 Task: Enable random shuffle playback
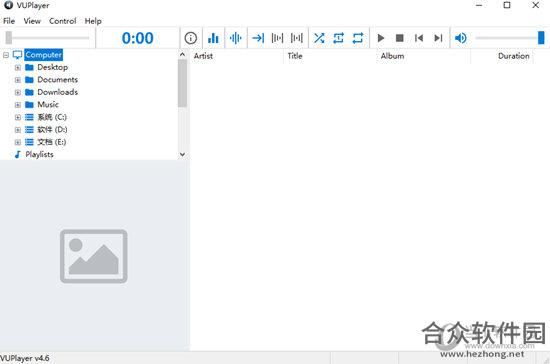click(x=319, y=38)
